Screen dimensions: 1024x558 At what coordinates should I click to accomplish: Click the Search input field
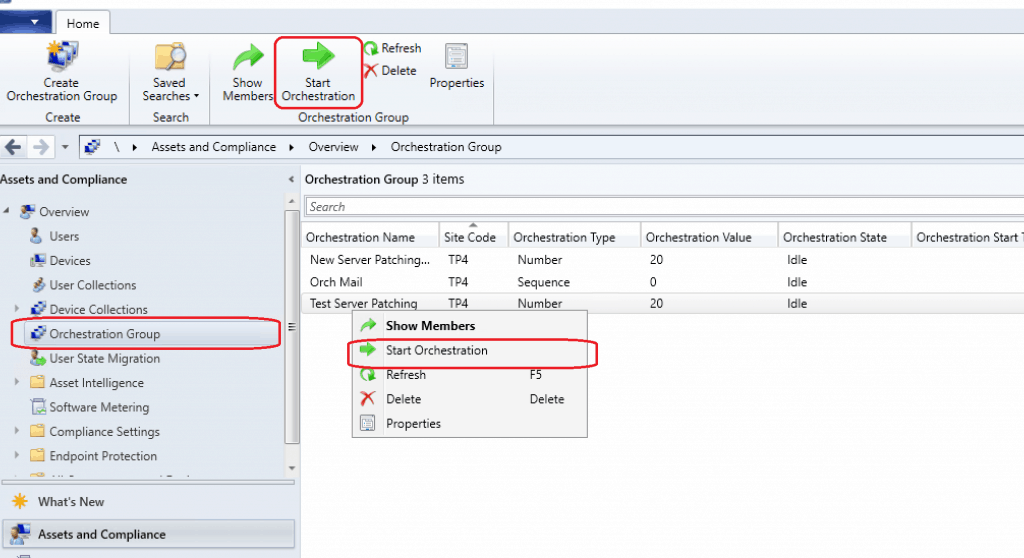tap(660, 207)
